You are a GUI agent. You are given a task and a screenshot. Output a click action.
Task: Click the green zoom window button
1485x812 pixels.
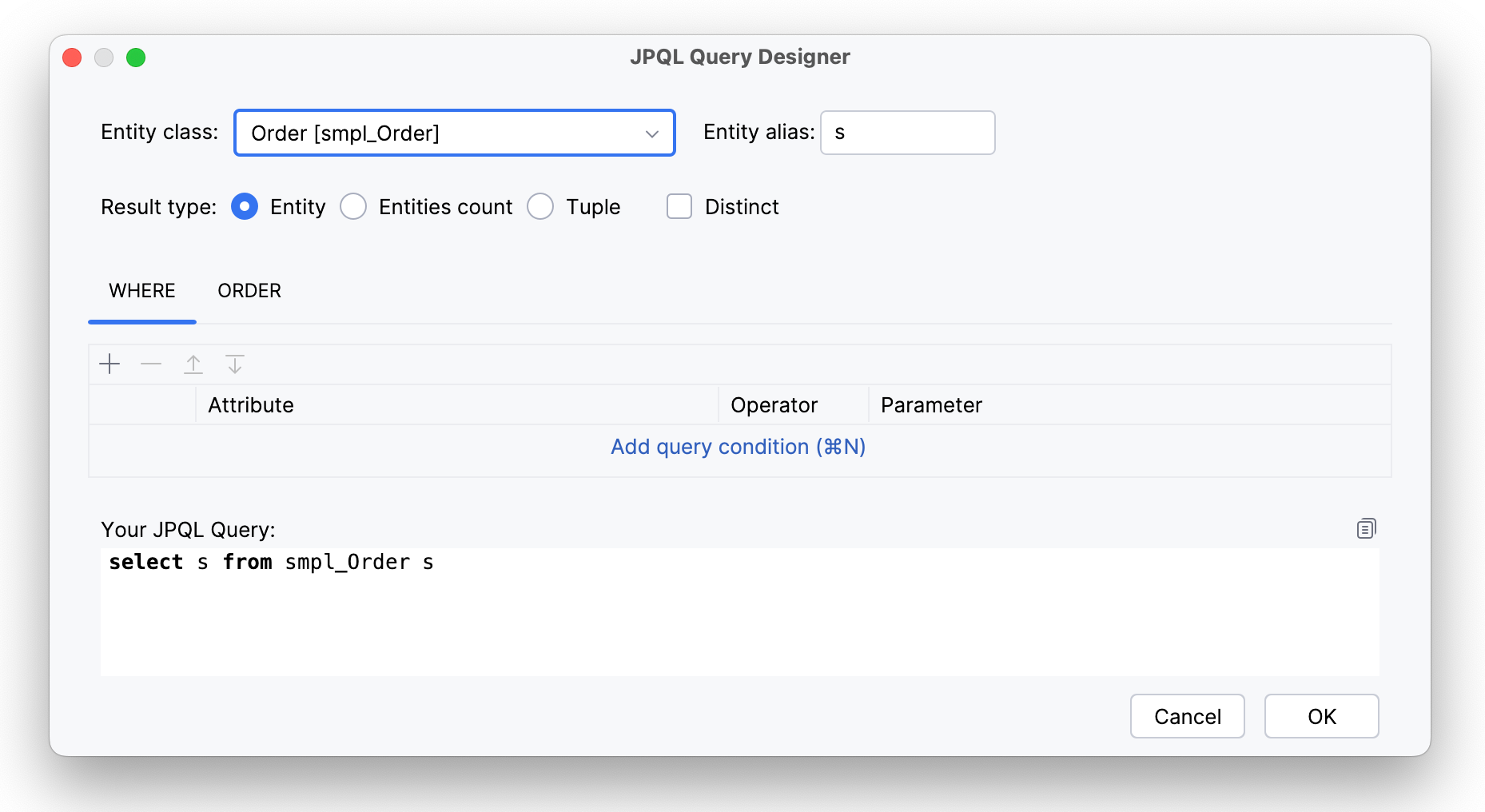pos(136,58)
